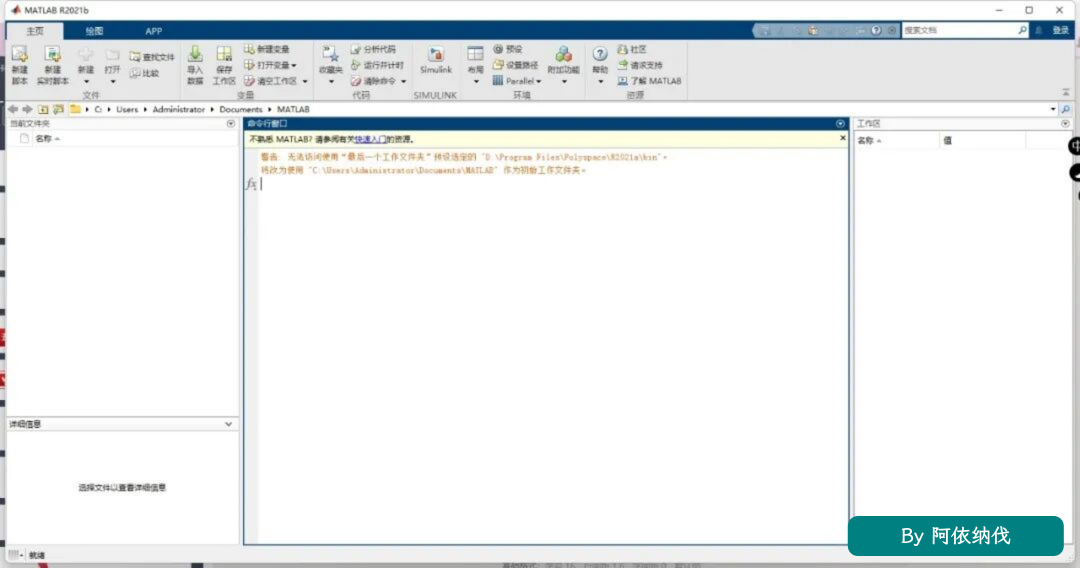The image size is (1080, 568).
Task: Open the 工作区 panel actions menu
Action: click(x=1066, y=124)
